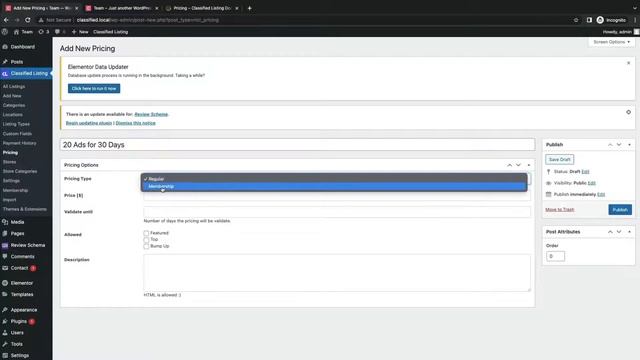The height and width of the screenshot is (360, 640).
Task: Click the Publish button
Action: pyautogui.click(x=620, y=209)
